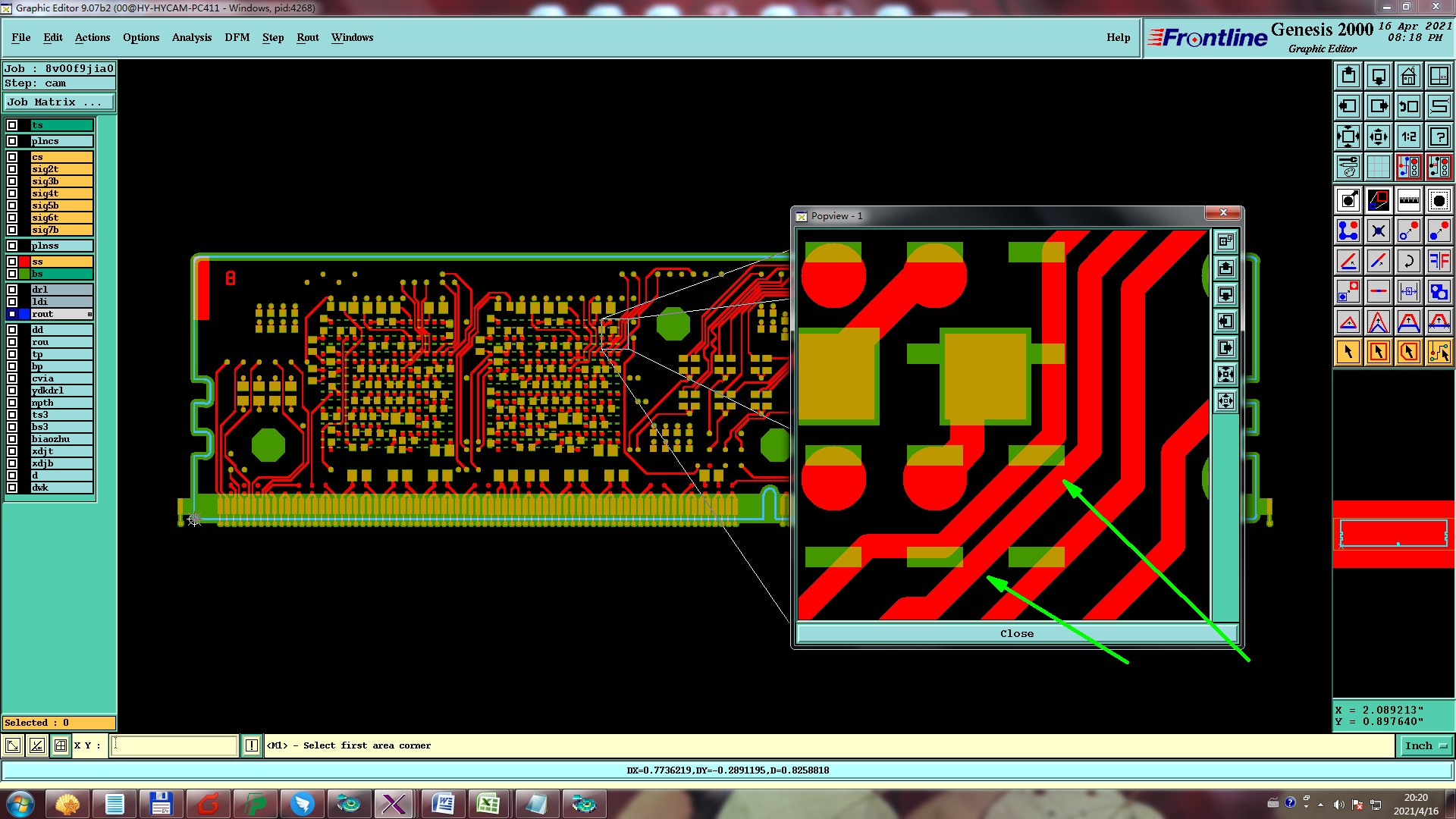The width and height of the screenshot is (1456, 819).
Task: Click the Home view icon
Action: (x=1408, y=76)
